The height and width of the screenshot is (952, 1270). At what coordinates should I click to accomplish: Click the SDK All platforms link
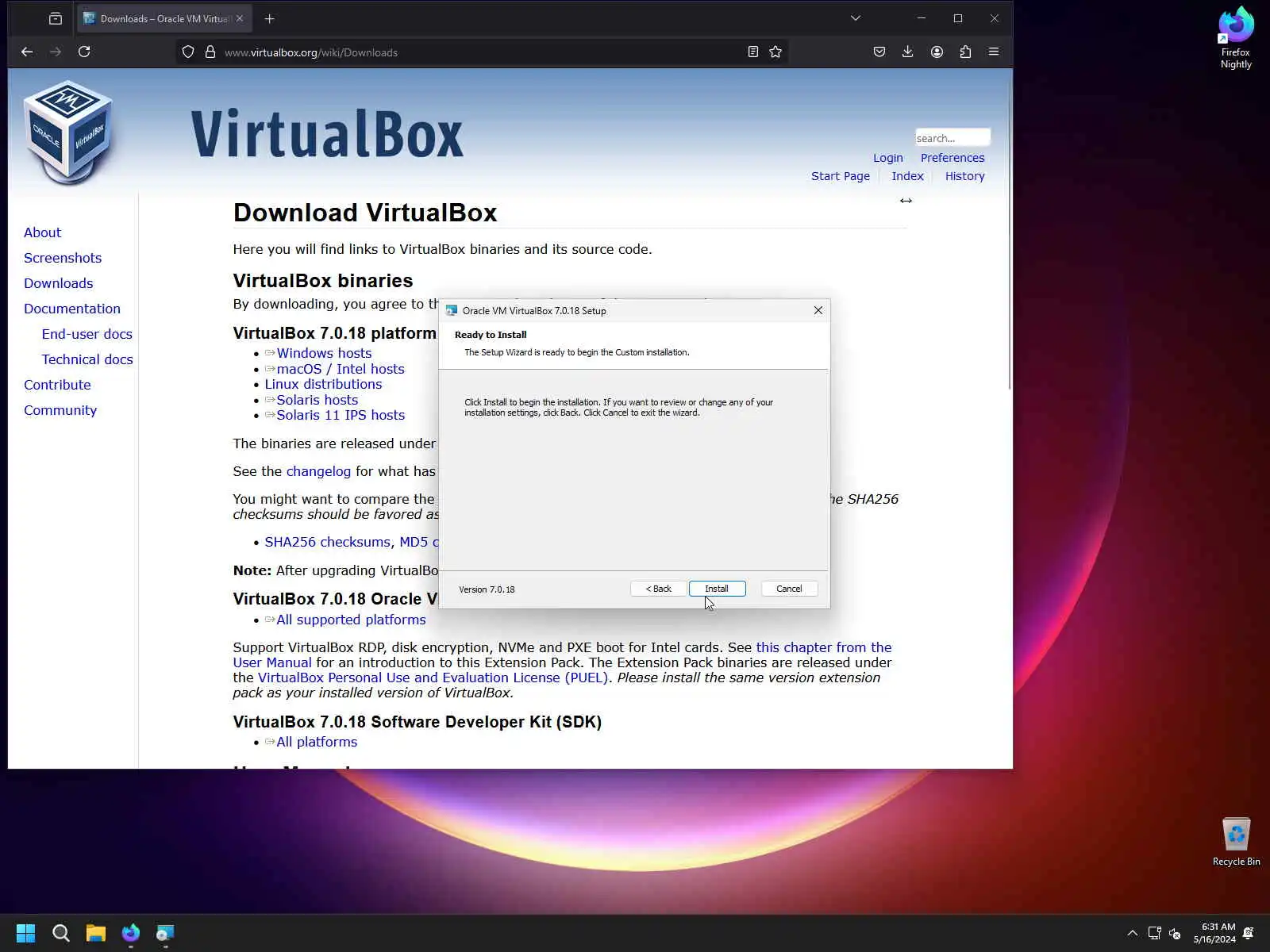click(x=317, y=742)
